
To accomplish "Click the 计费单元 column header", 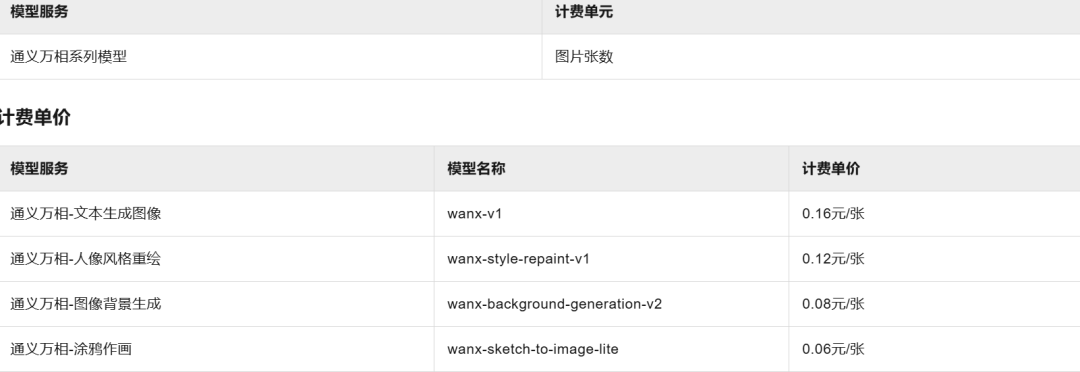I will tap(584, 12).
